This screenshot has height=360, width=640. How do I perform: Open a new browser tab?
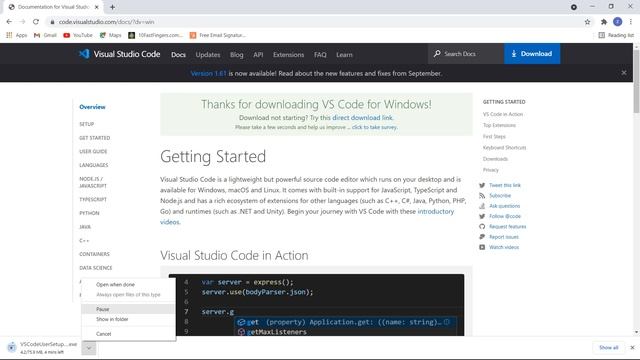pos(112,7)
